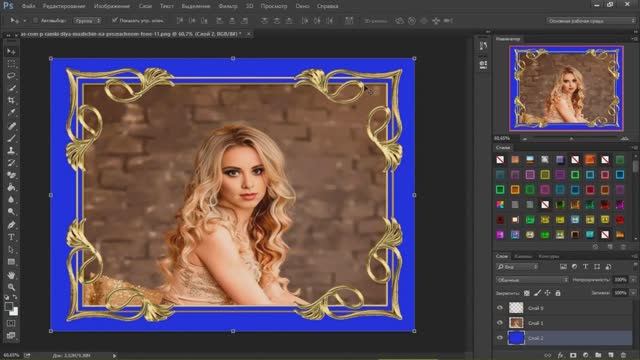The height and width of the screenshot is (360, 640).
Task: Open the layer filter kind dropdown
Action: tap(517, 267)
